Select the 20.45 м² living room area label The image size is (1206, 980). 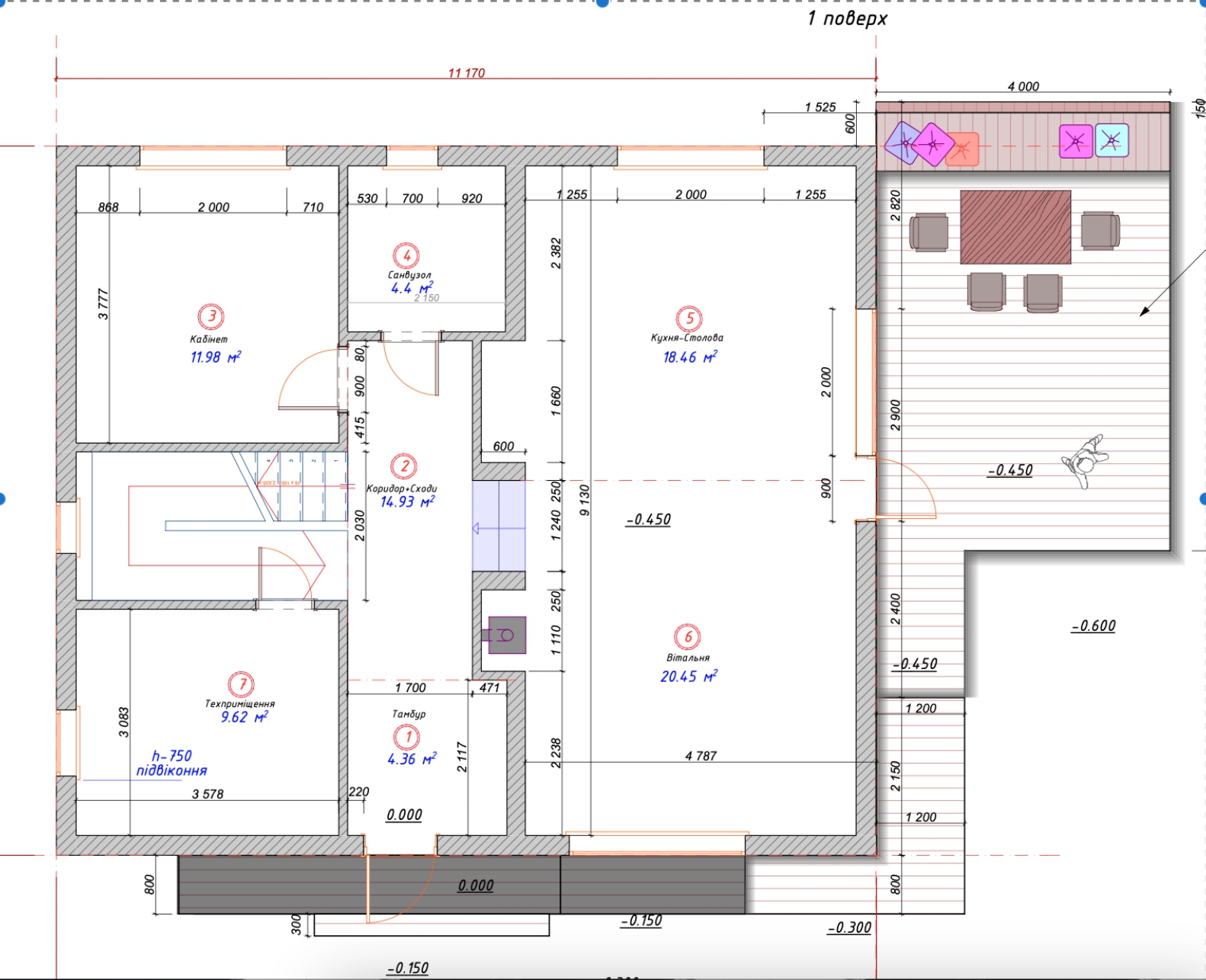pyautogui.click(x=688, y=676)
